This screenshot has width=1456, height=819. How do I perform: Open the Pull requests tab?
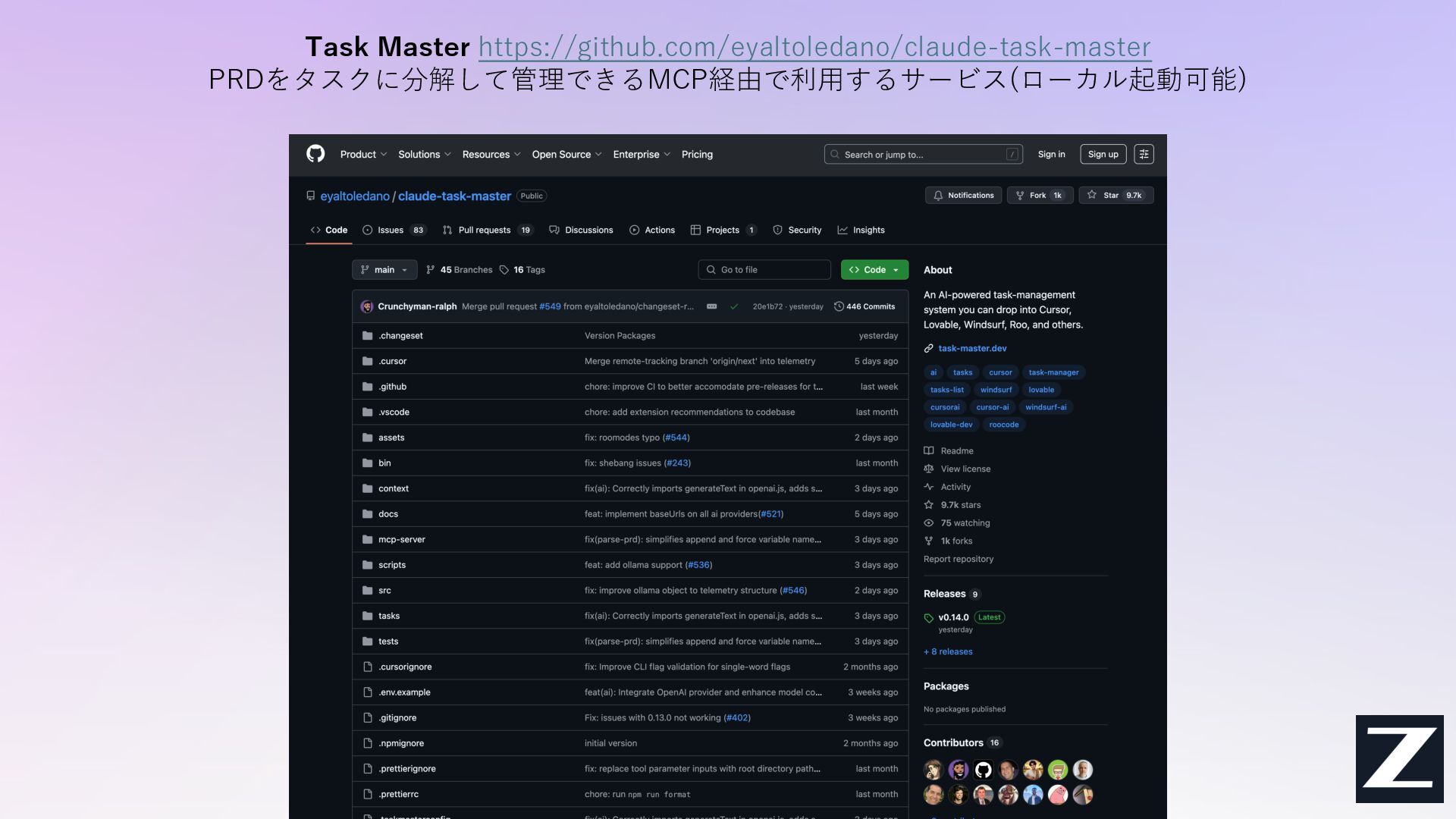488,230
